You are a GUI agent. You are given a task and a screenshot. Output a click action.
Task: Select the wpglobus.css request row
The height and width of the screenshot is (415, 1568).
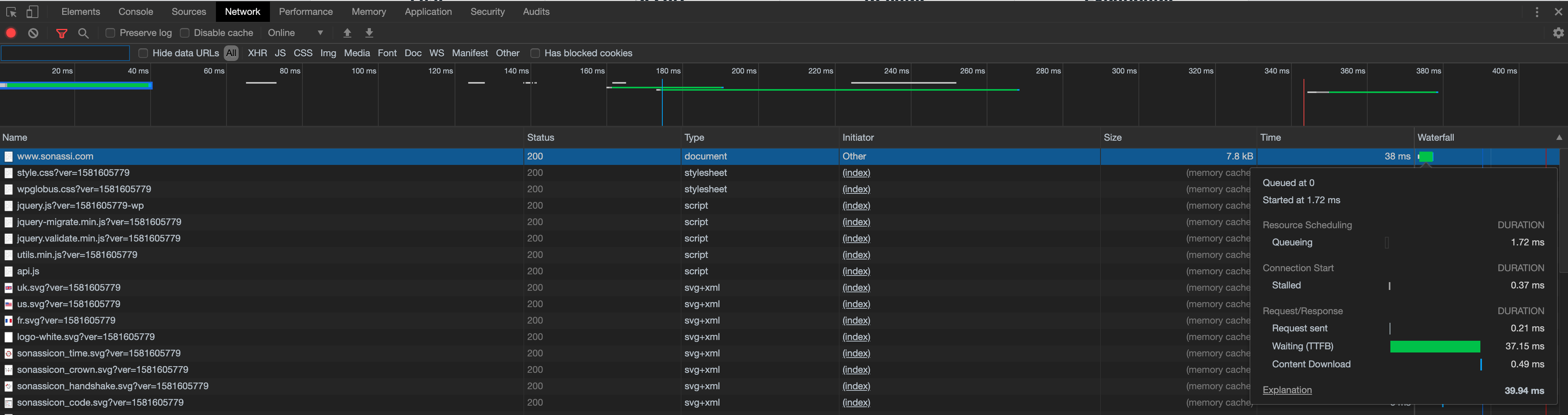pos(625,189)
